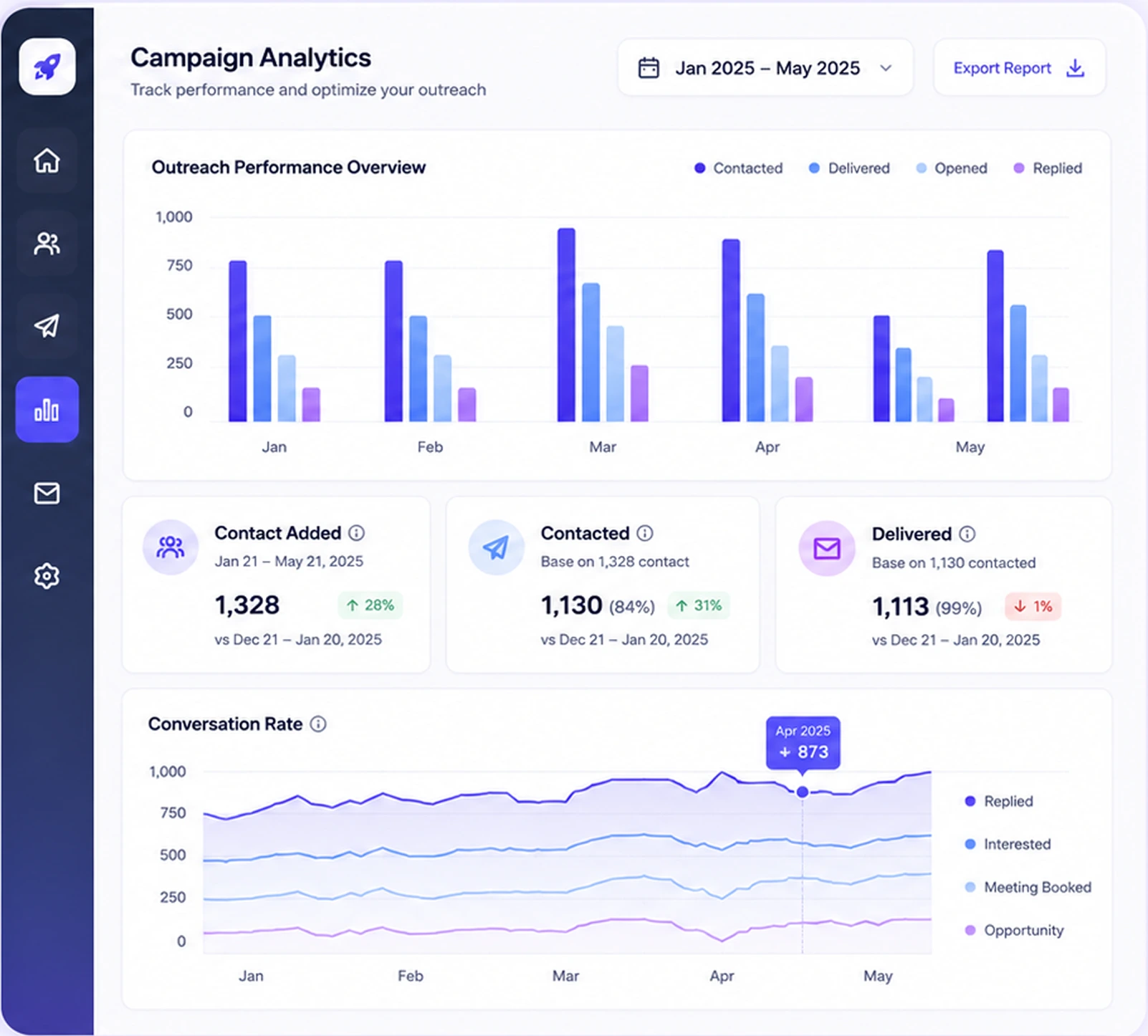Click the Outreach Performance Overview title
Image resolution: width=1148 pixels, height=1036 pixels.
[x=289, y=167]
